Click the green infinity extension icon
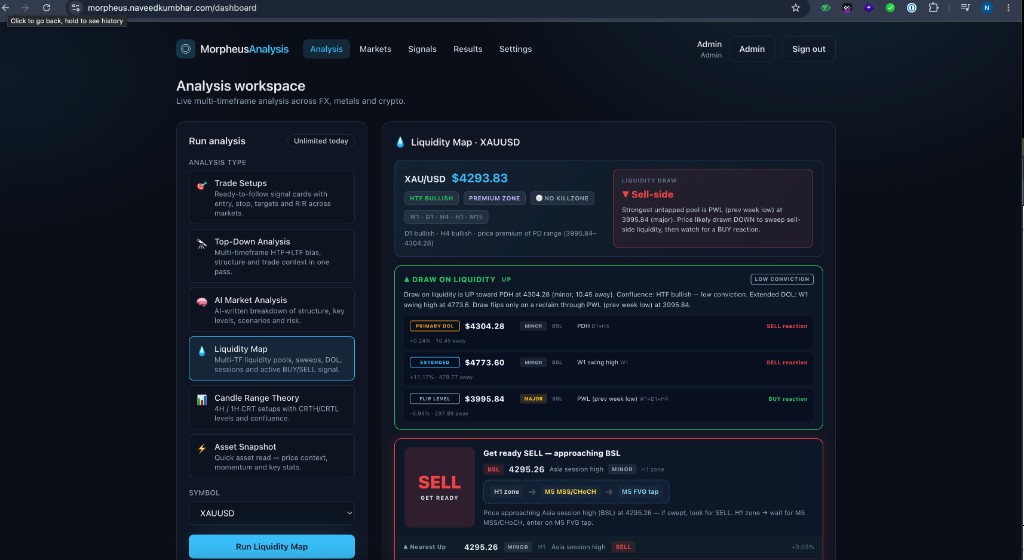Viewport: 1024px width, 560px height. [825, 8]
